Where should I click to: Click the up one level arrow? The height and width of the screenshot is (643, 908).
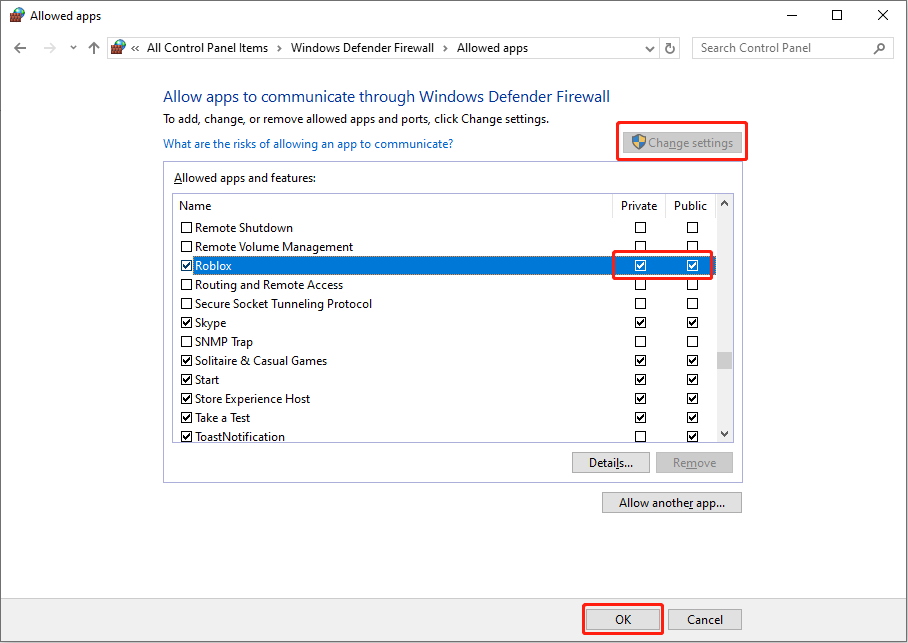[92, 47]
